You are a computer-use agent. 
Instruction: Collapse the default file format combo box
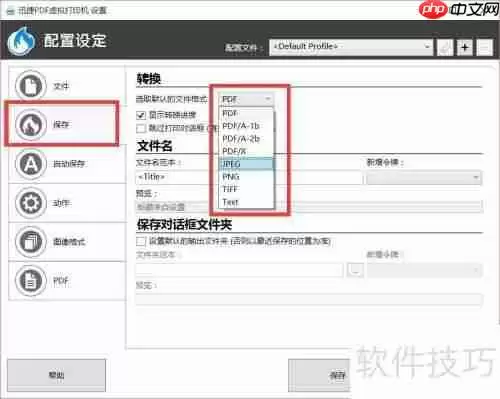coord(246,99)
